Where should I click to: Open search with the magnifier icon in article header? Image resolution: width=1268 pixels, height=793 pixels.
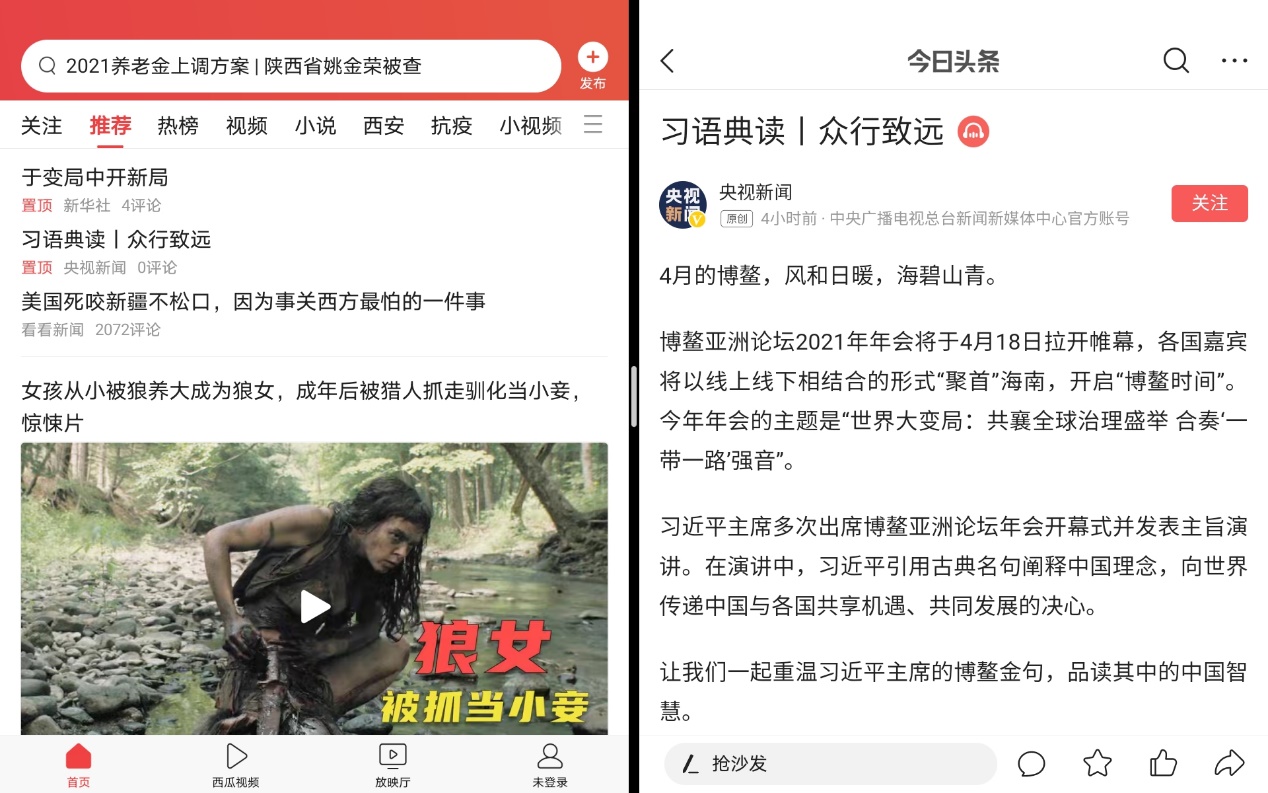[1176, 61]
